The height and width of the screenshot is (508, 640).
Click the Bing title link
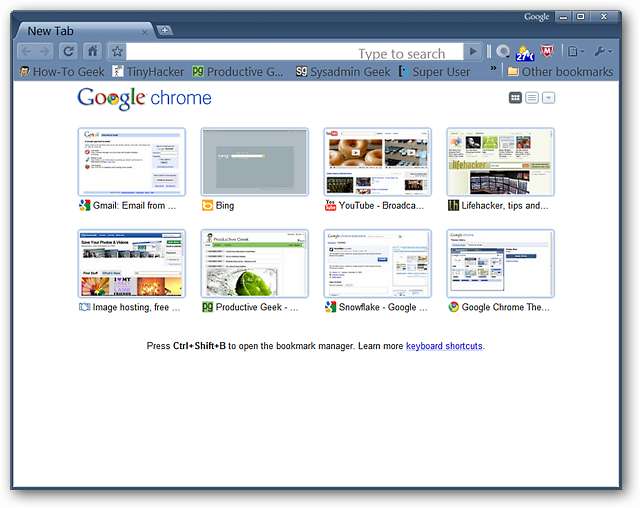pos(225,206)
